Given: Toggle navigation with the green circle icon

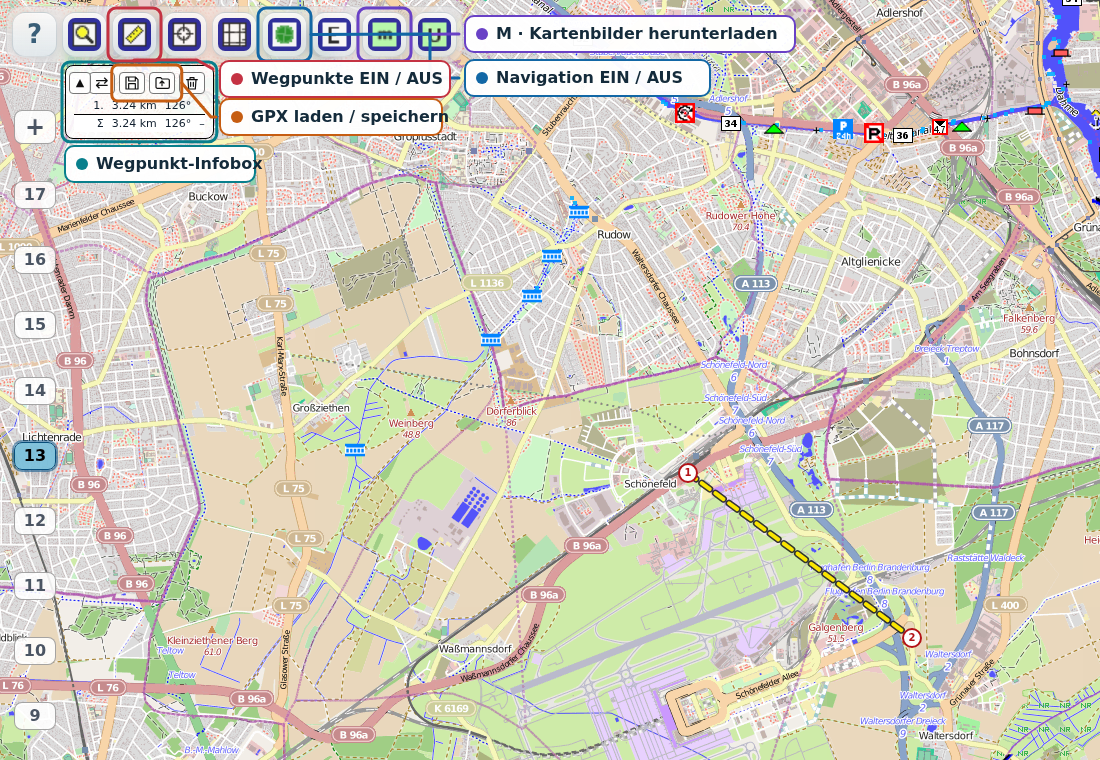Looking at the screenshot, I should 284,34.
